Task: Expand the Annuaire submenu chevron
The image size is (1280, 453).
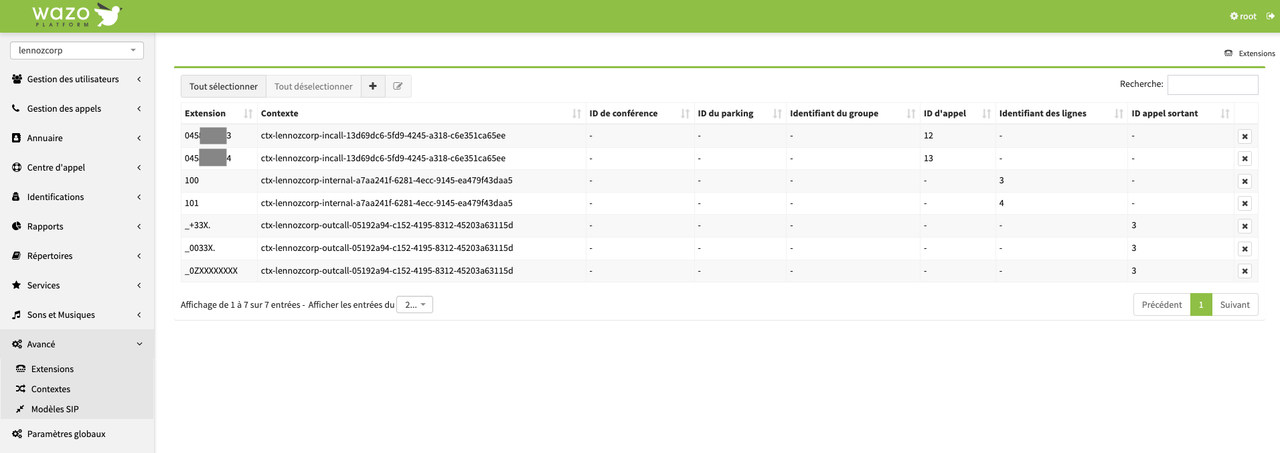Action: point(139,138)
